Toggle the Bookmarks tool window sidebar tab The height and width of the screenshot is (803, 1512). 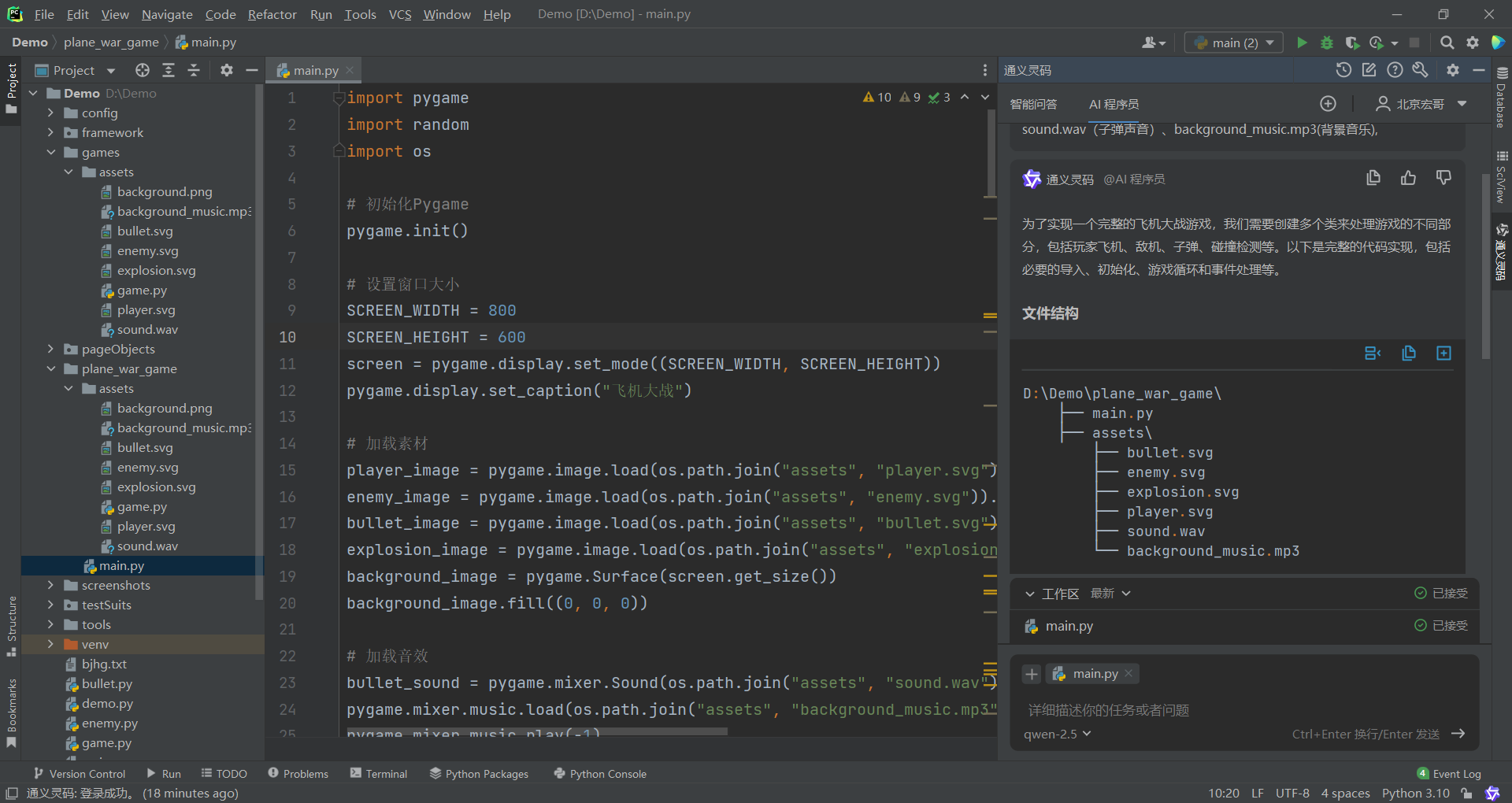click(x=11, y=712)
